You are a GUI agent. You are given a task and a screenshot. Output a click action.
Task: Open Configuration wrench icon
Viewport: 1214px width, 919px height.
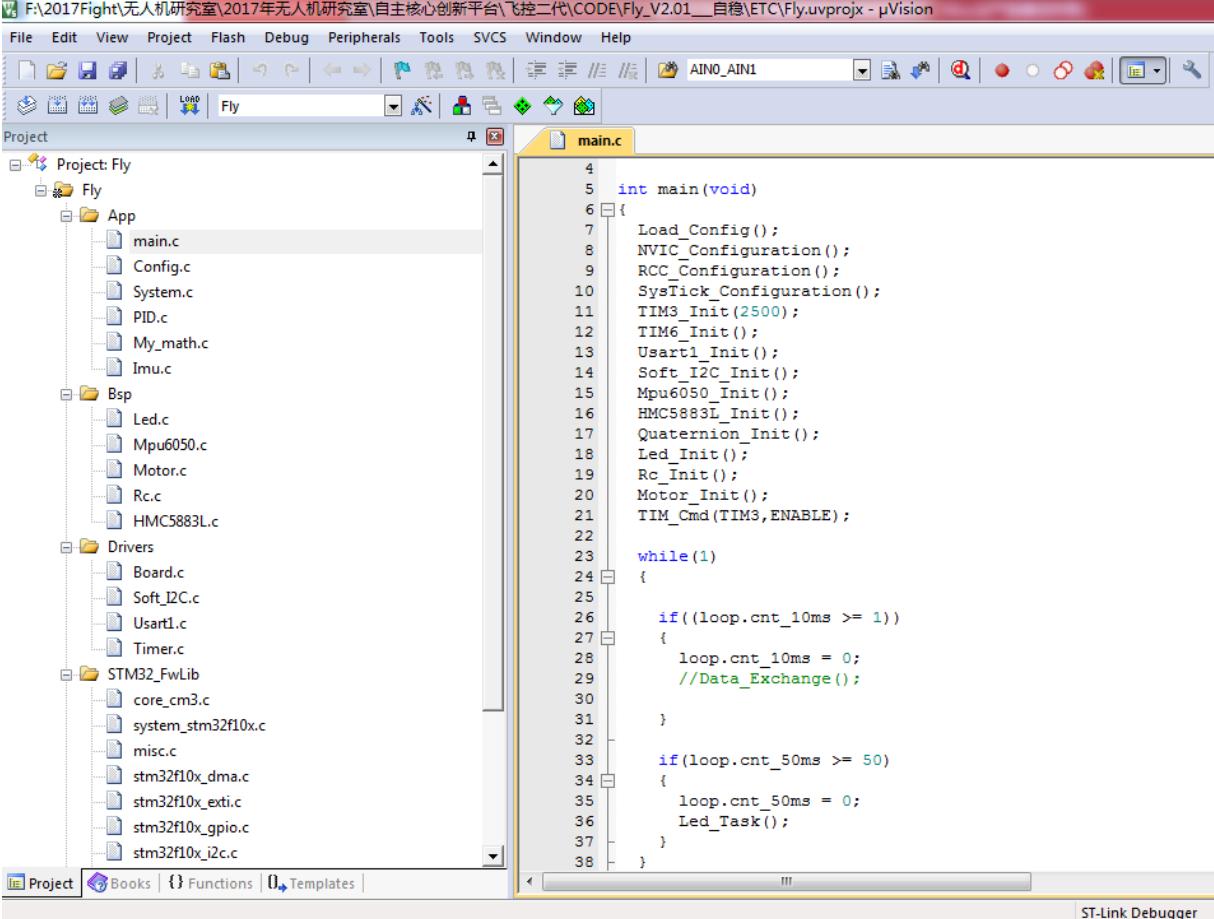tap(1192, 72)
